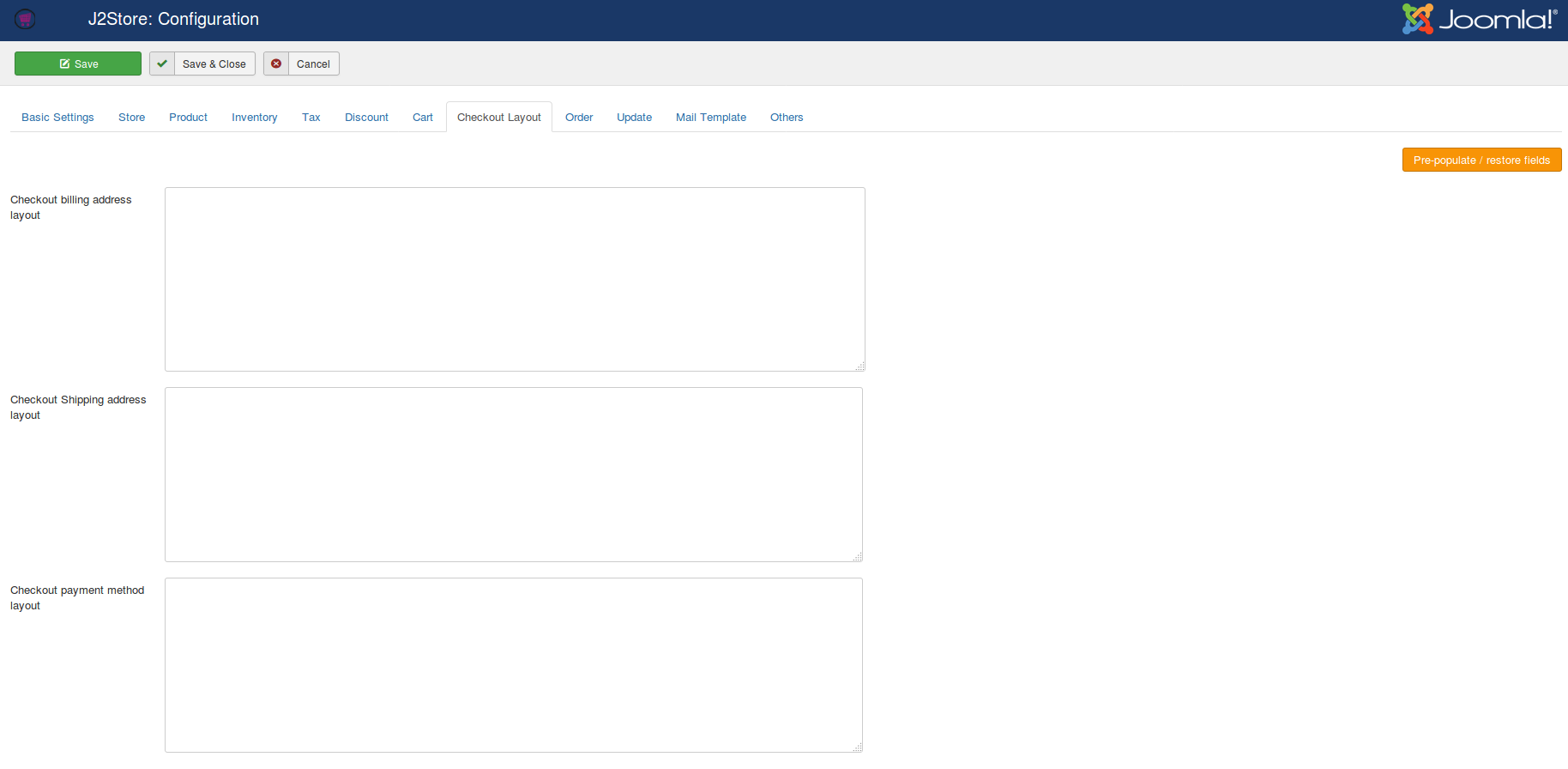Show the Order tab
This screenshot has width=1568, height=769.
(579, 118)
